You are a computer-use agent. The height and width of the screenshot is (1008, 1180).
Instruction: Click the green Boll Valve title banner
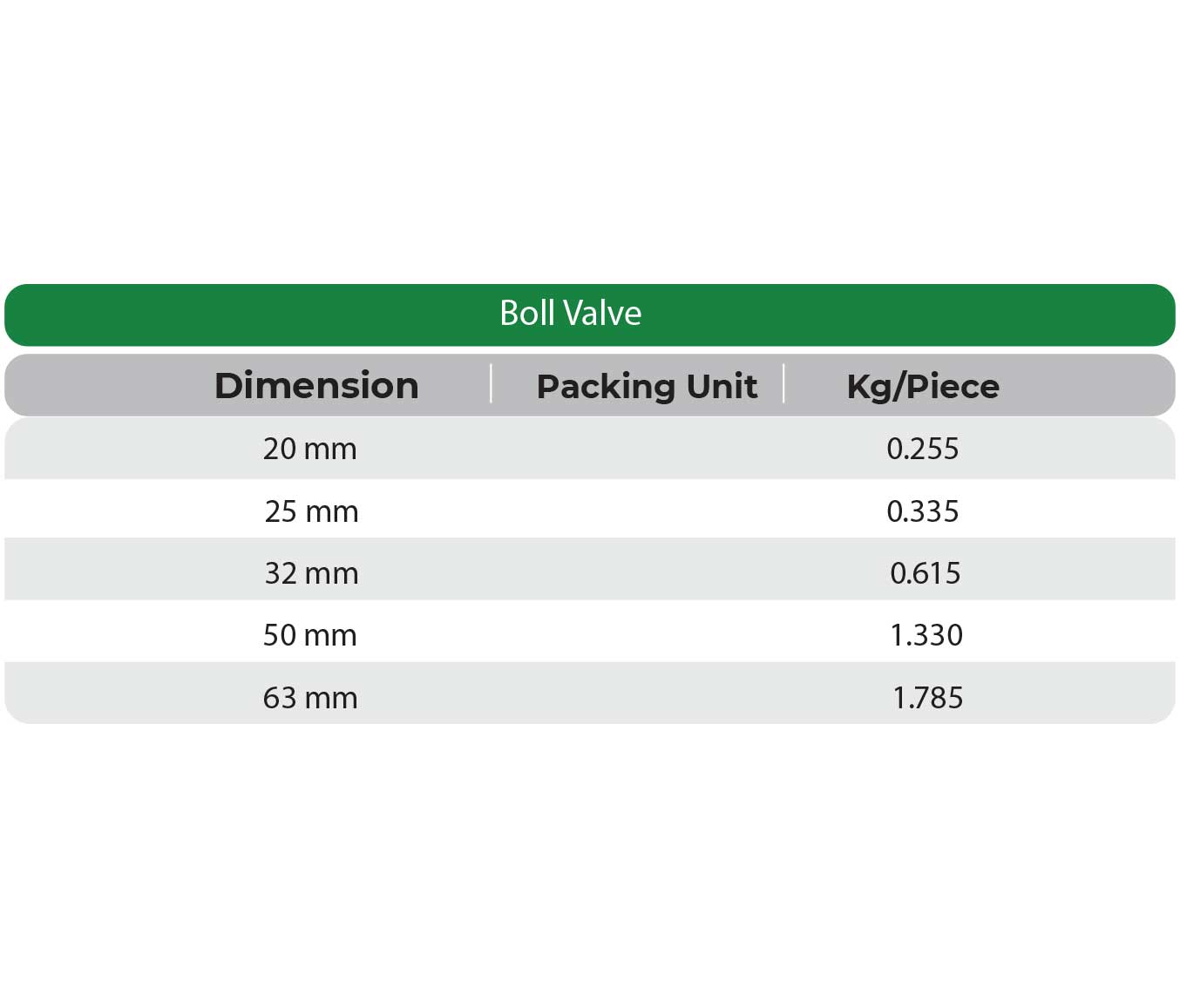[x=589, y=314]
